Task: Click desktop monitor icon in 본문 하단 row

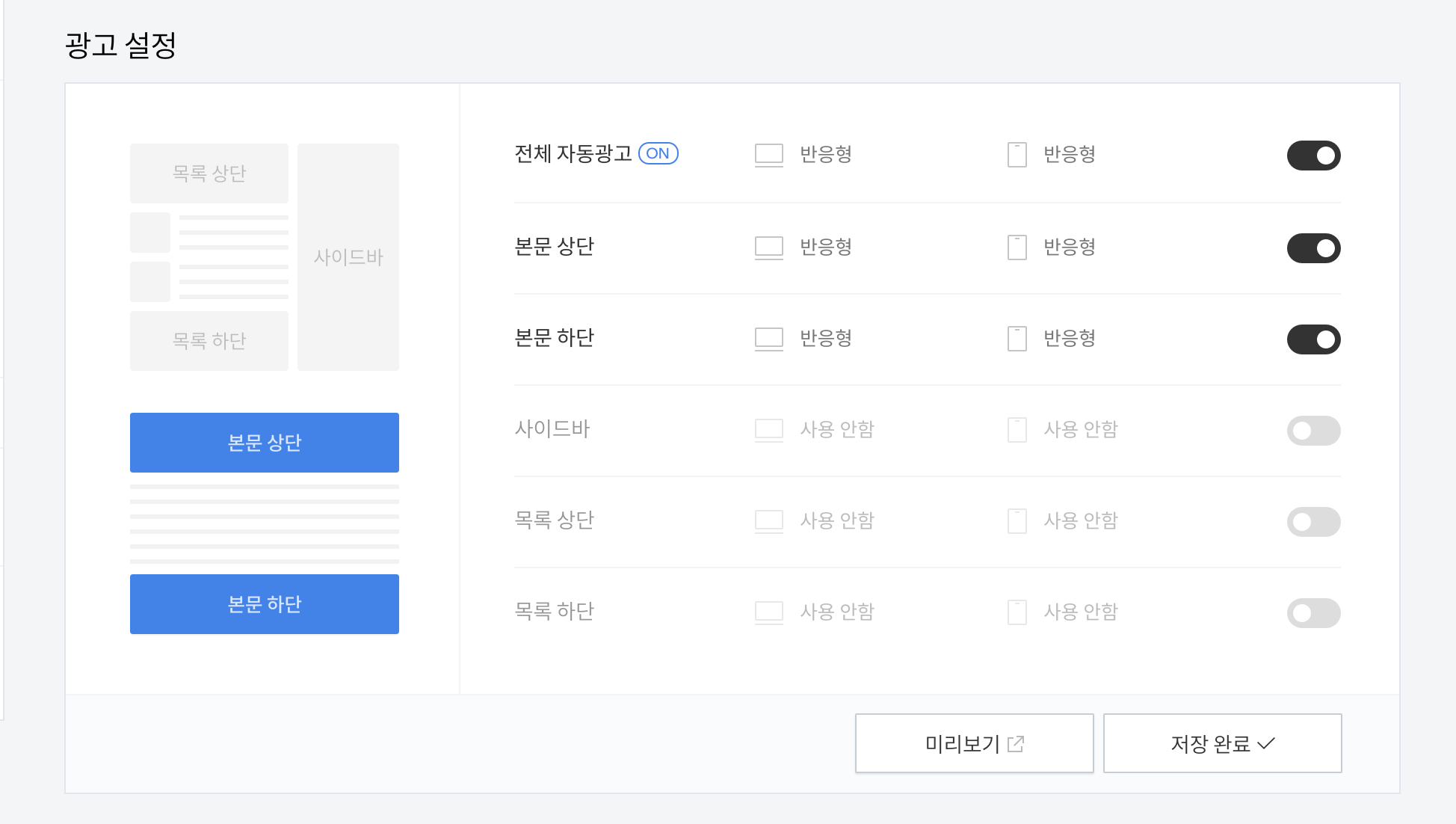Action: (x=768, y=339)
